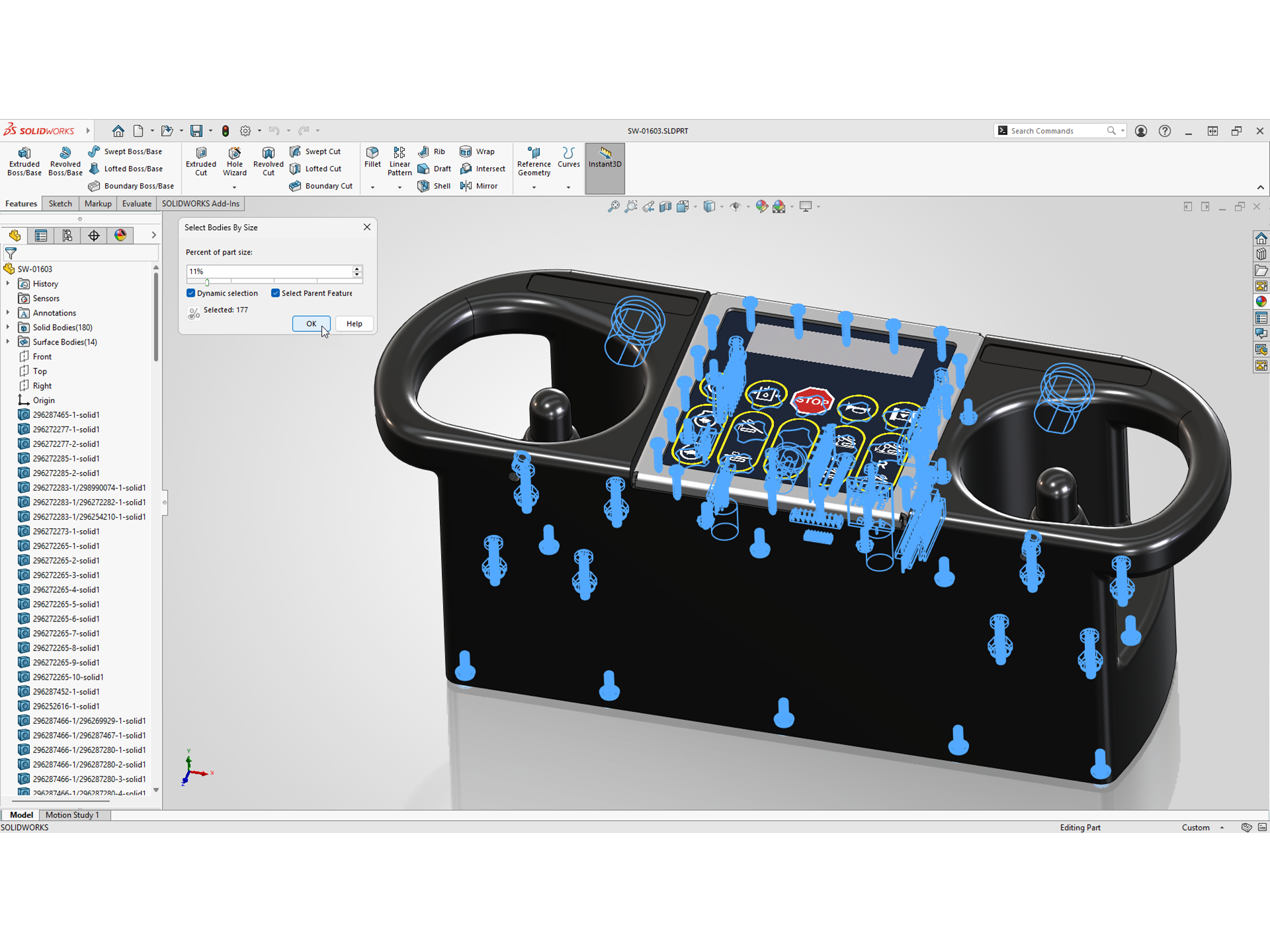This screenshot has height=952, width=1270.
Task: Open the PropertyManager panel tab
Action: [x=41, y=235]
